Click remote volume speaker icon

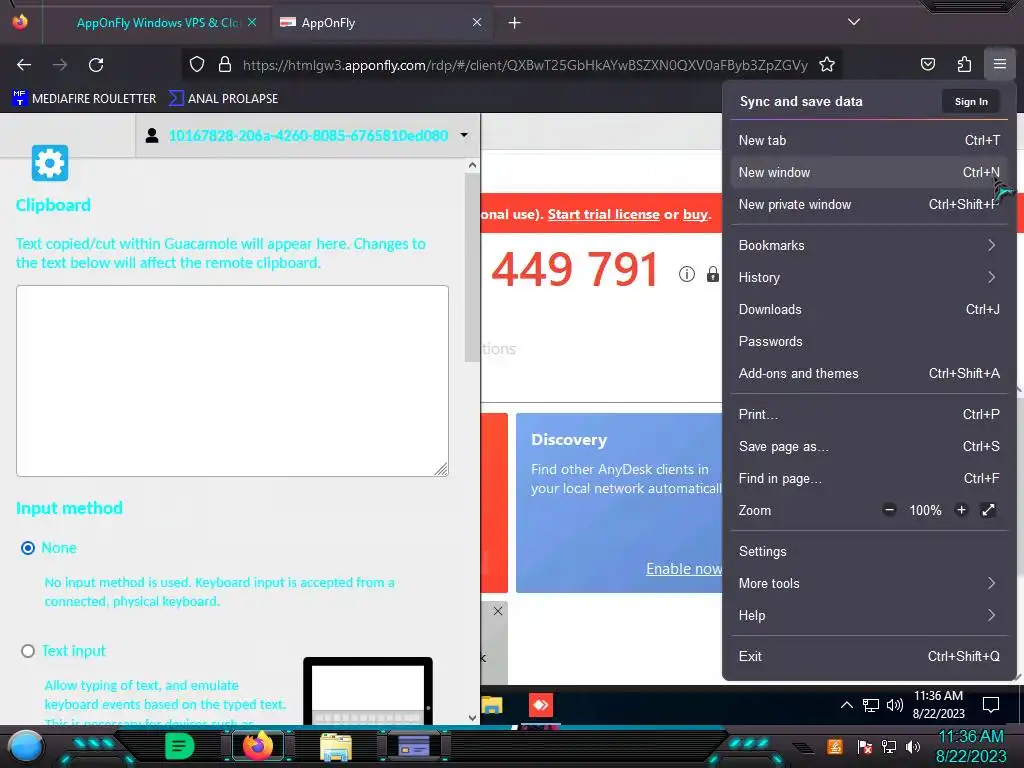[x=895, y=705]
